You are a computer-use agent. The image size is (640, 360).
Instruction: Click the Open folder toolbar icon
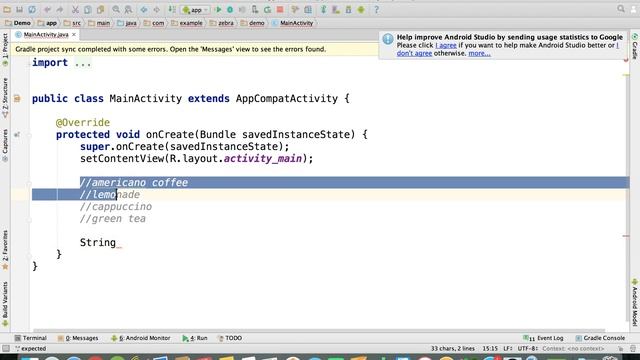[x=7, y=9]
